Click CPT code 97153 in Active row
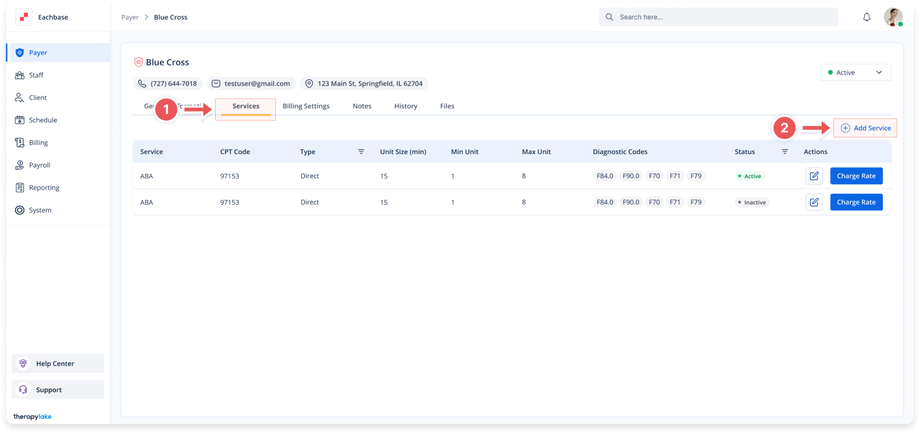This screenshot has height=434, width=920. 230,176
